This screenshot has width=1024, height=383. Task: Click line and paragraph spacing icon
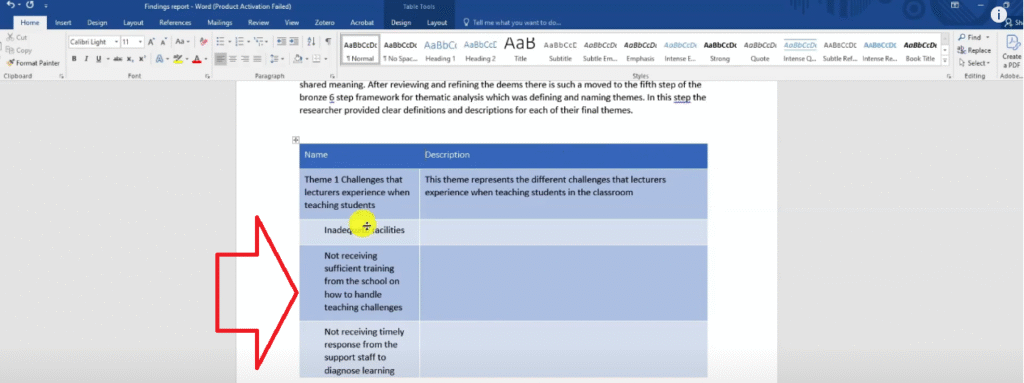[x=274, y=59]
